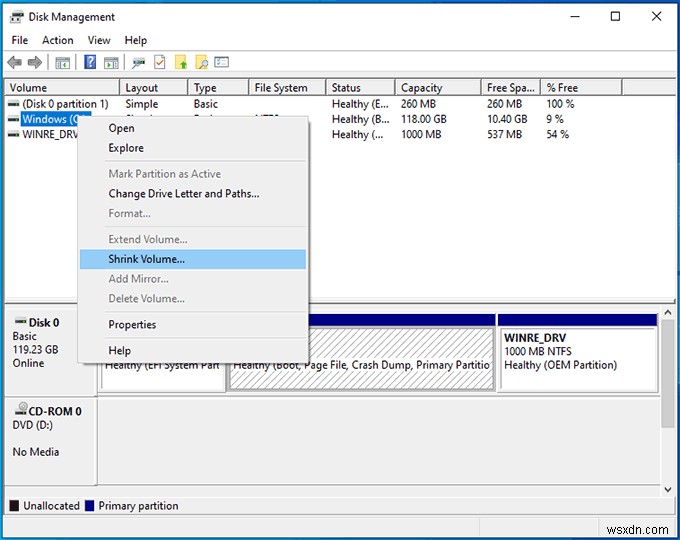Screen dimensions: 680x540
Task: Click the magnifier search toolbar icon
Action: pos(201,62)
